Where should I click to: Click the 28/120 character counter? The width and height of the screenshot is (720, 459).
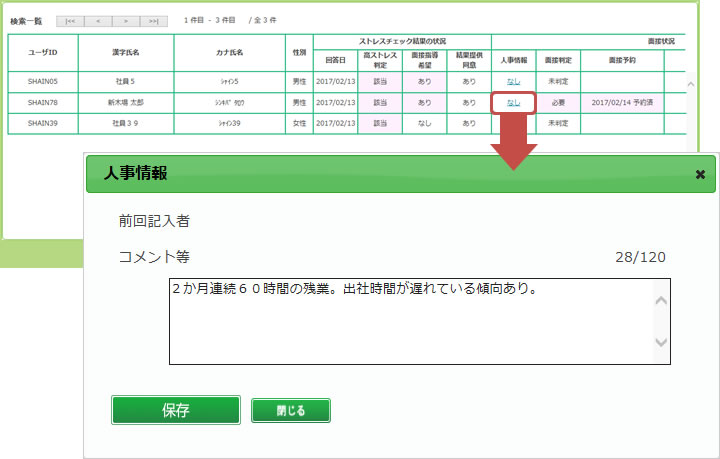point(640,257)
